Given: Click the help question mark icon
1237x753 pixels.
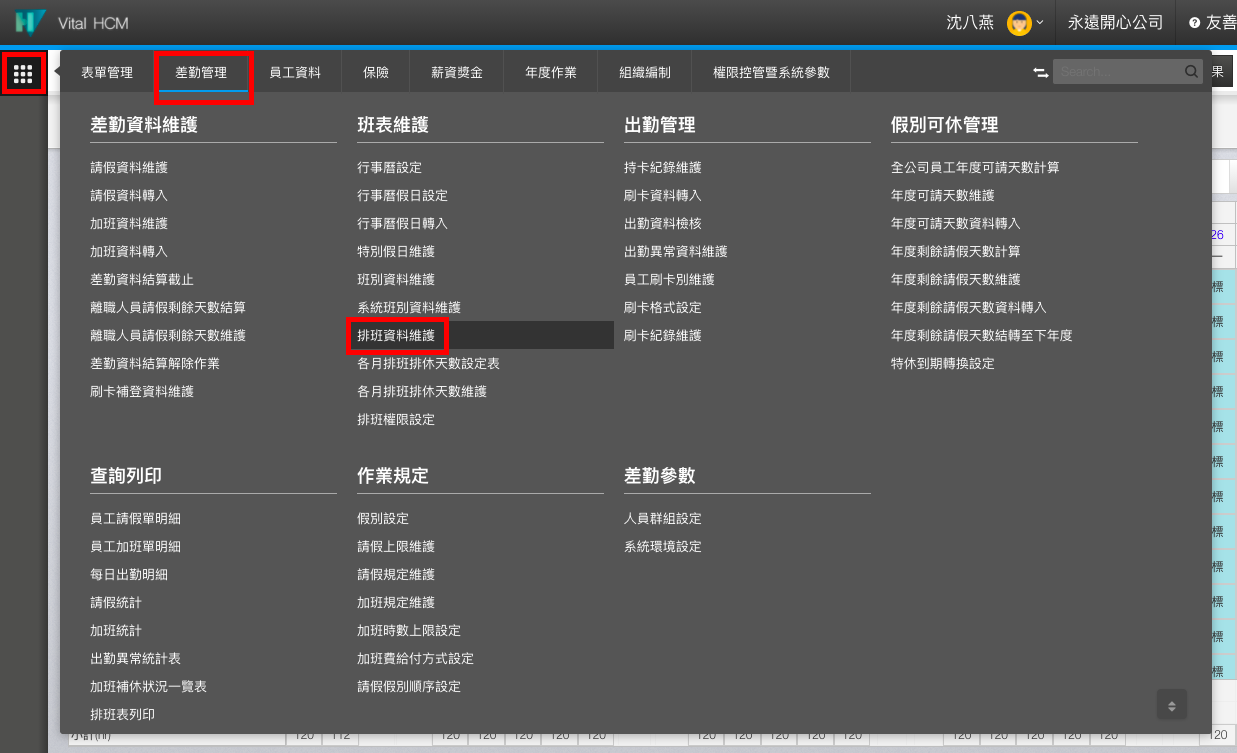Looking at the screenshot, I should pyautogui.click(x=1194, y=23).
